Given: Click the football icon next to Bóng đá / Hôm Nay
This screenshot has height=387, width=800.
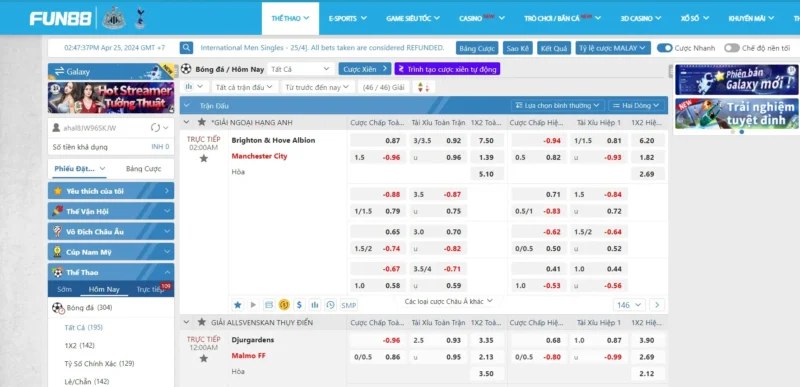Looking at the screenshot, I should [186, 69].
